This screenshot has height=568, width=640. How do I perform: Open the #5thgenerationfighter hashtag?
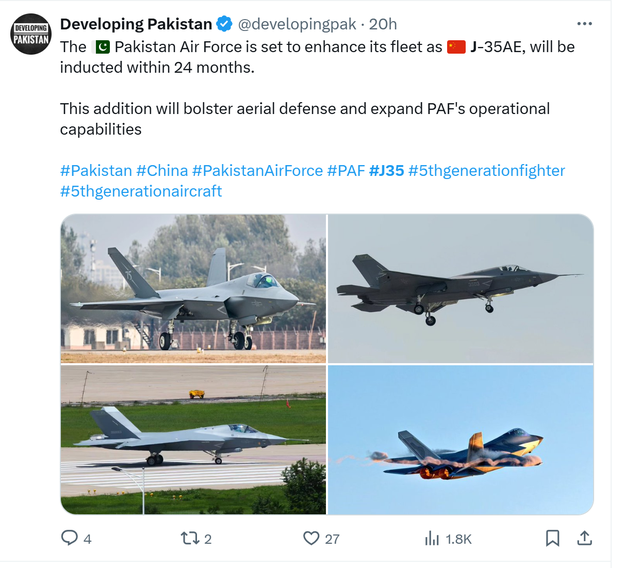tap(486, 170)
